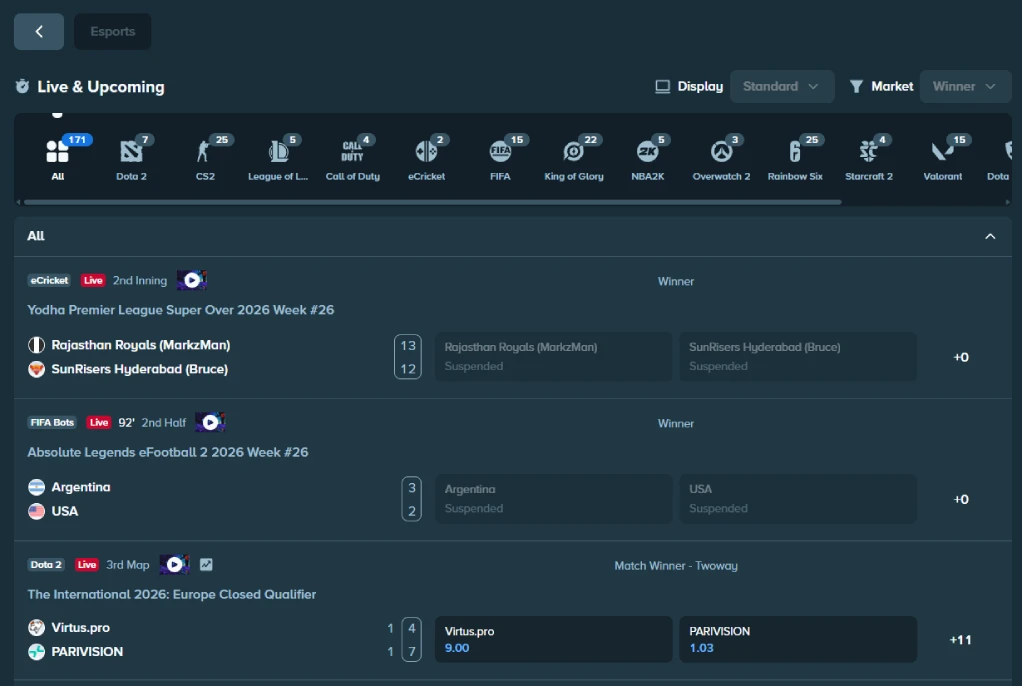This screenshot has width=1022, height=686.
Task: Watch the eCricket live stream icon
Action: pyautogui.click(x=192, y=280)
